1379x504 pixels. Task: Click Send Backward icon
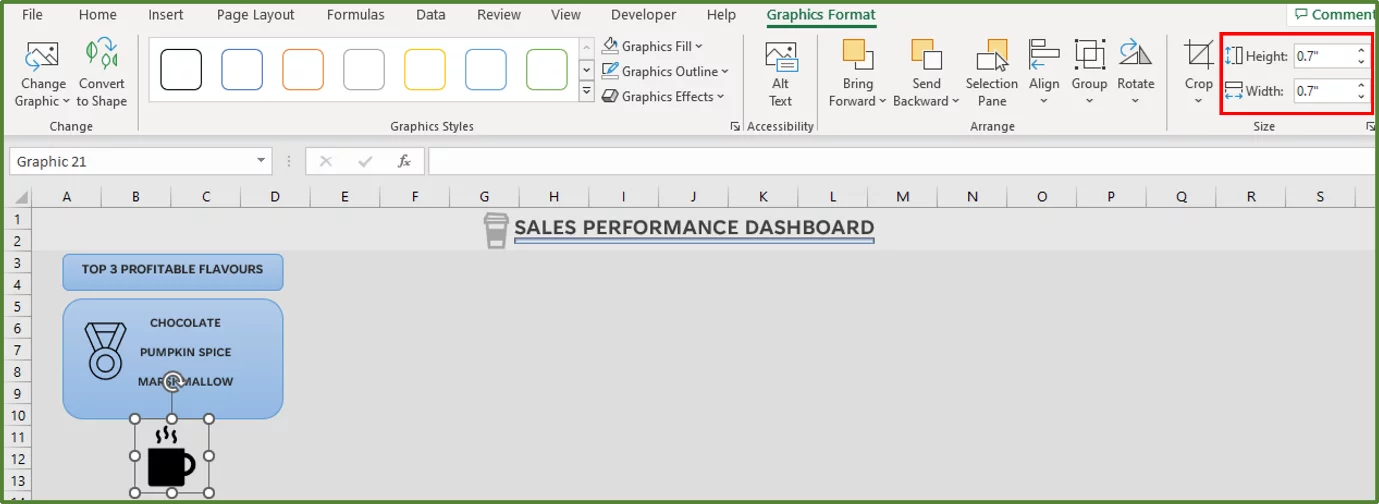(x=926, y=54)
